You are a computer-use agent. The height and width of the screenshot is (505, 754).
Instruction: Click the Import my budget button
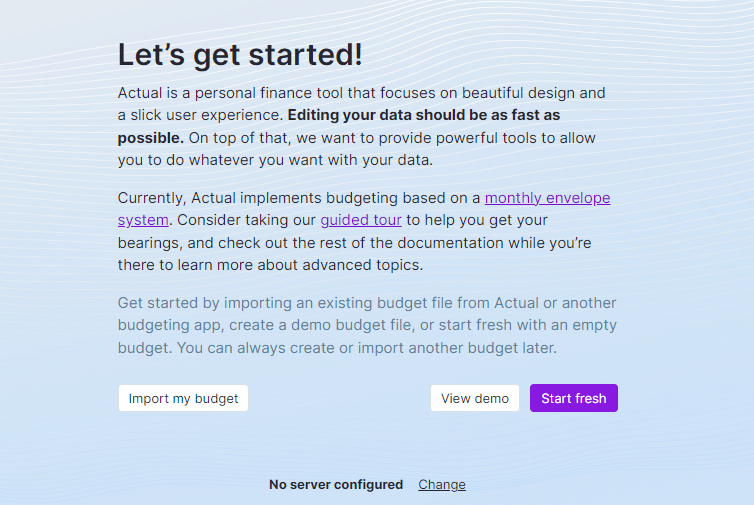point(183,398)
